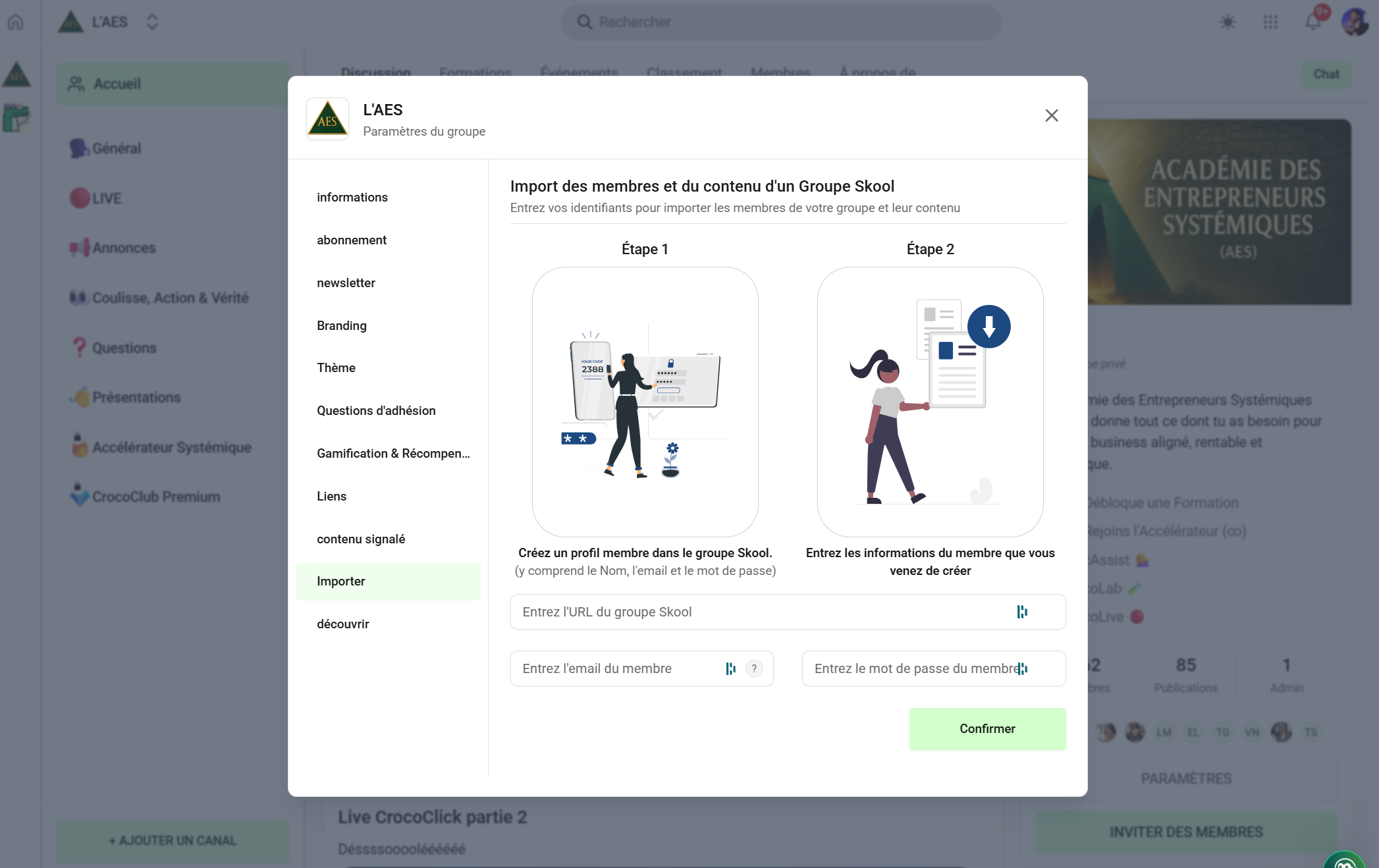Click the Skool group URL field
1379x868 pixels.
pos(788,612)
